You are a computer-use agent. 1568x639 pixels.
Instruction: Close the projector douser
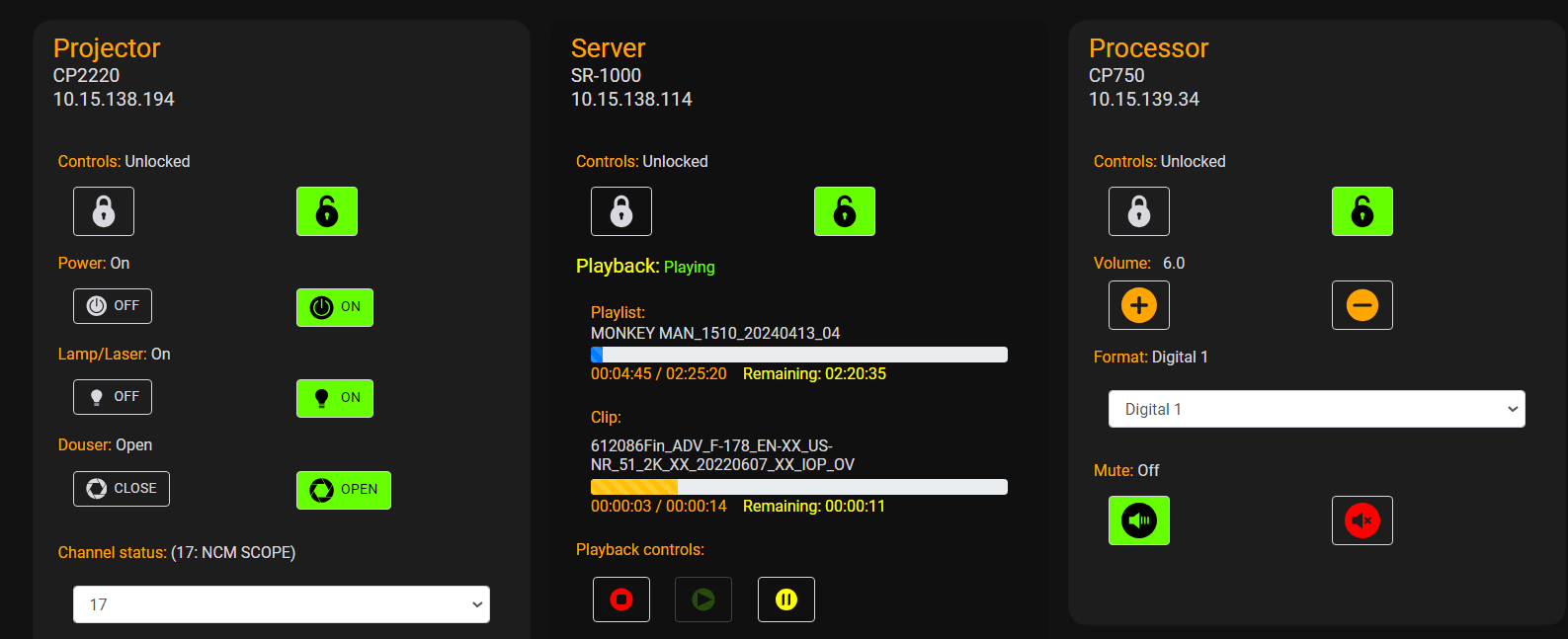[x=122, y=489]
